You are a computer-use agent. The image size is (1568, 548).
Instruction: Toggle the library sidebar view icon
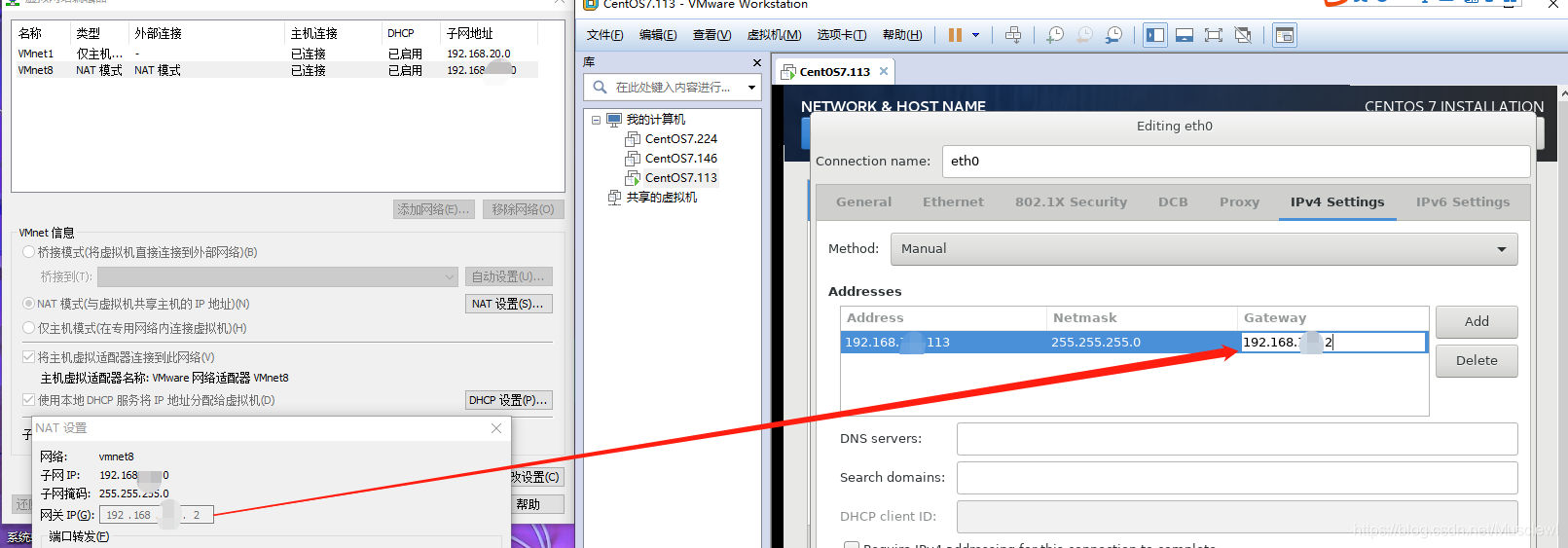tap(1155, 35)
